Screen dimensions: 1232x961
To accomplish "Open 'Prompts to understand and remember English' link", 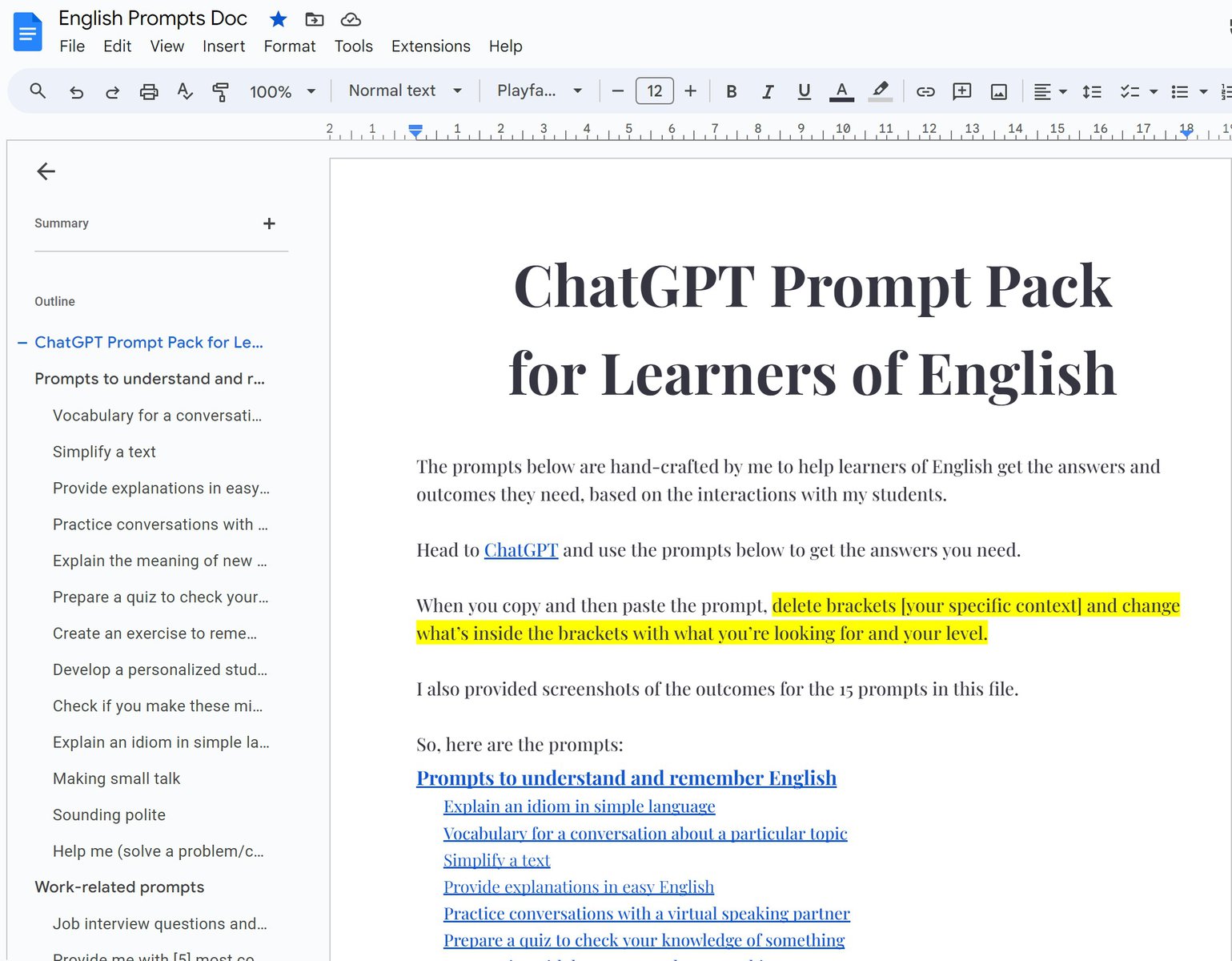I will 626,778.
